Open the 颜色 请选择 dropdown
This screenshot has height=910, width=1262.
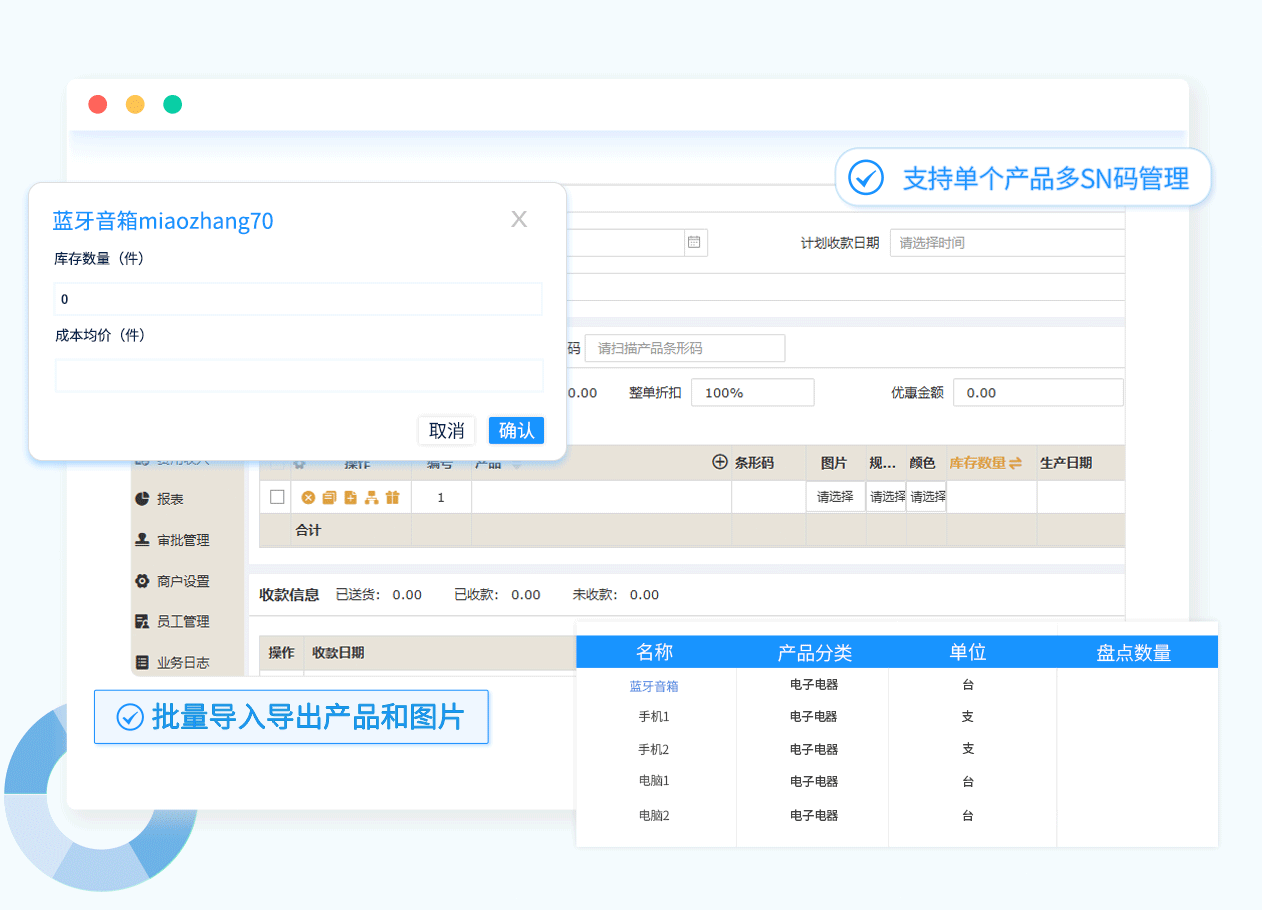tap(927, 497)
